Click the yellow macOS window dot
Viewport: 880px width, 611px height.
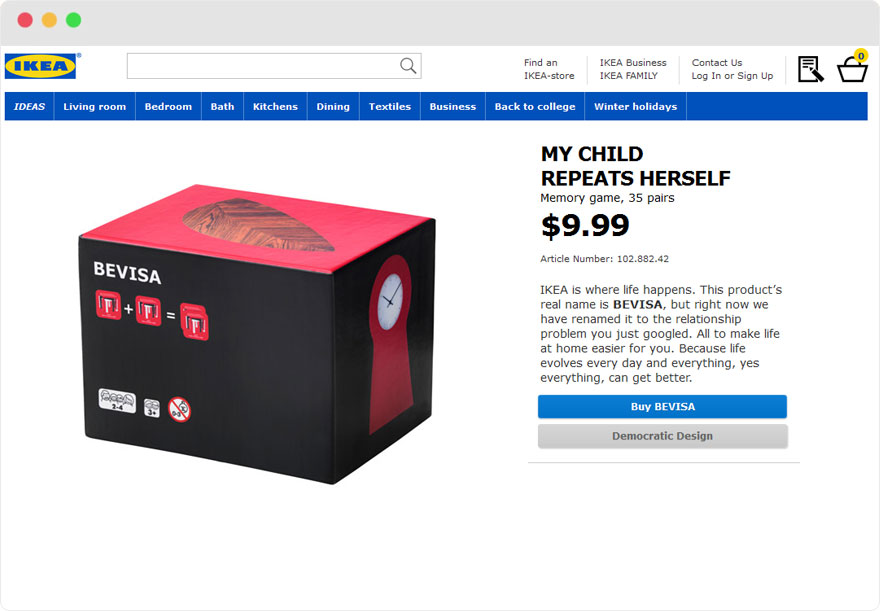(x=49, y=20)
